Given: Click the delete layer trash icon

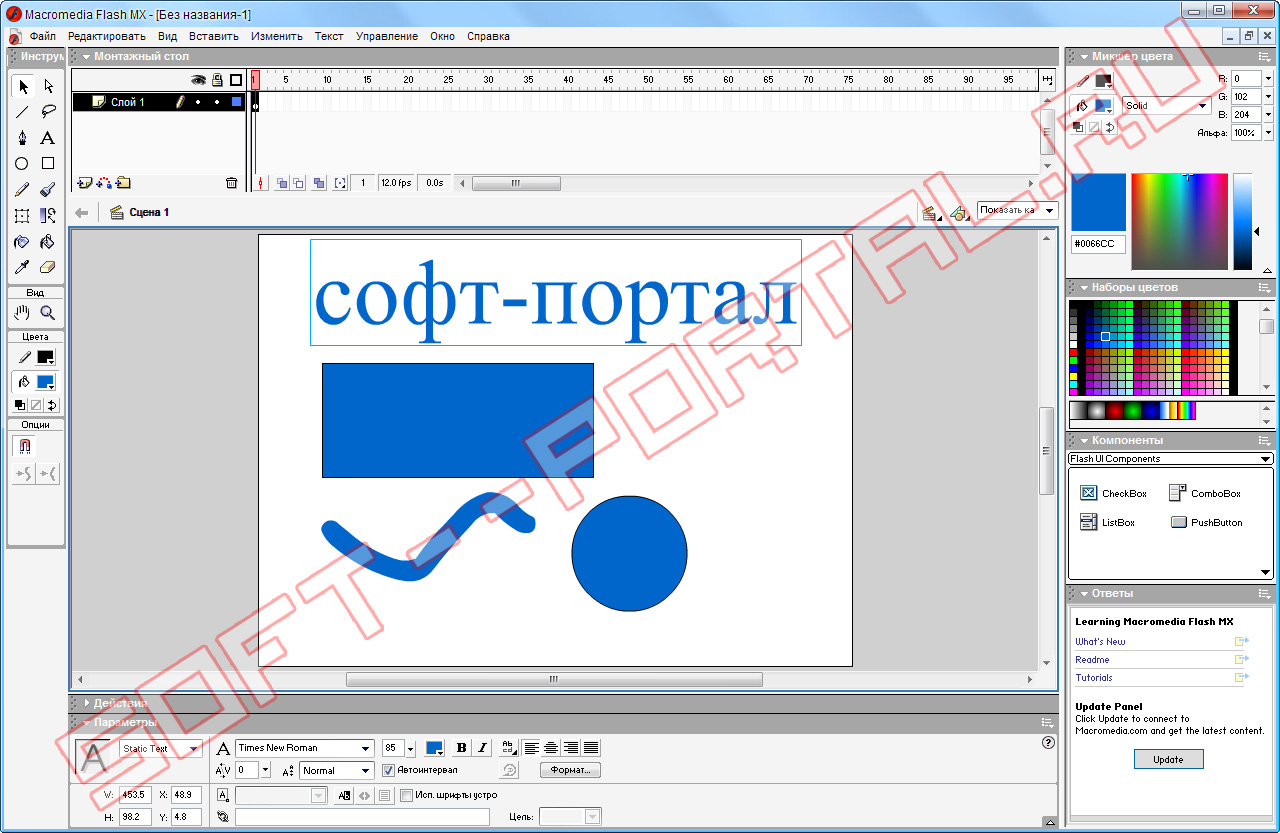Looking at the screenshot, I should coord(231,183).
